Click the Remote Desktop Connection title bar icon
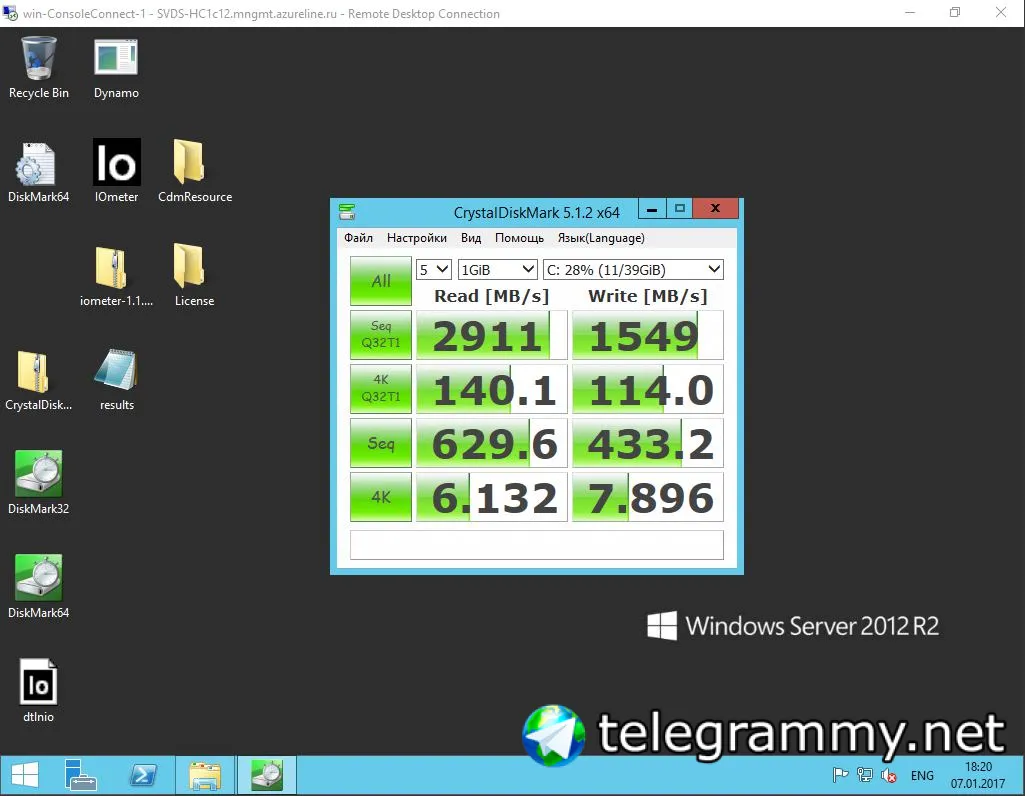The height and width of the screenshot is (796, 1025). [x=10, y=13]
